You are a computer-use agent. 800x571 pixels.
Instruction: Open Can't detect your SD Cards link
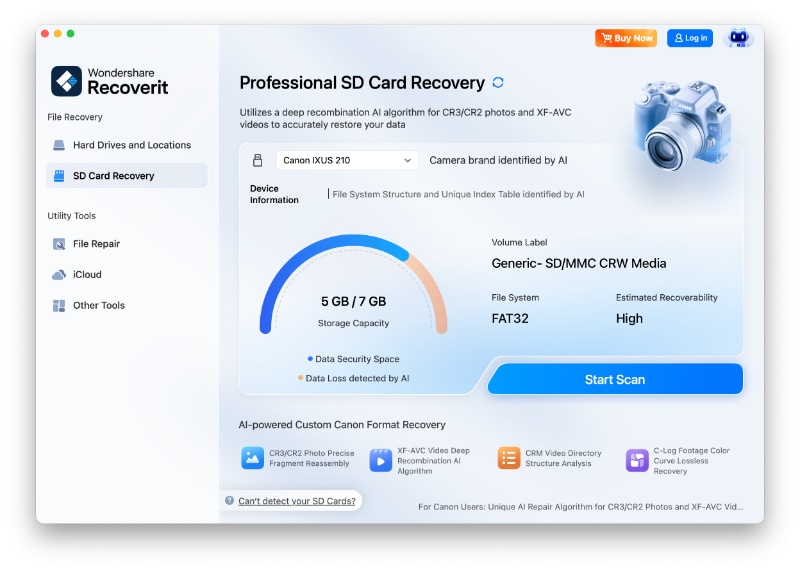[297, 501]
